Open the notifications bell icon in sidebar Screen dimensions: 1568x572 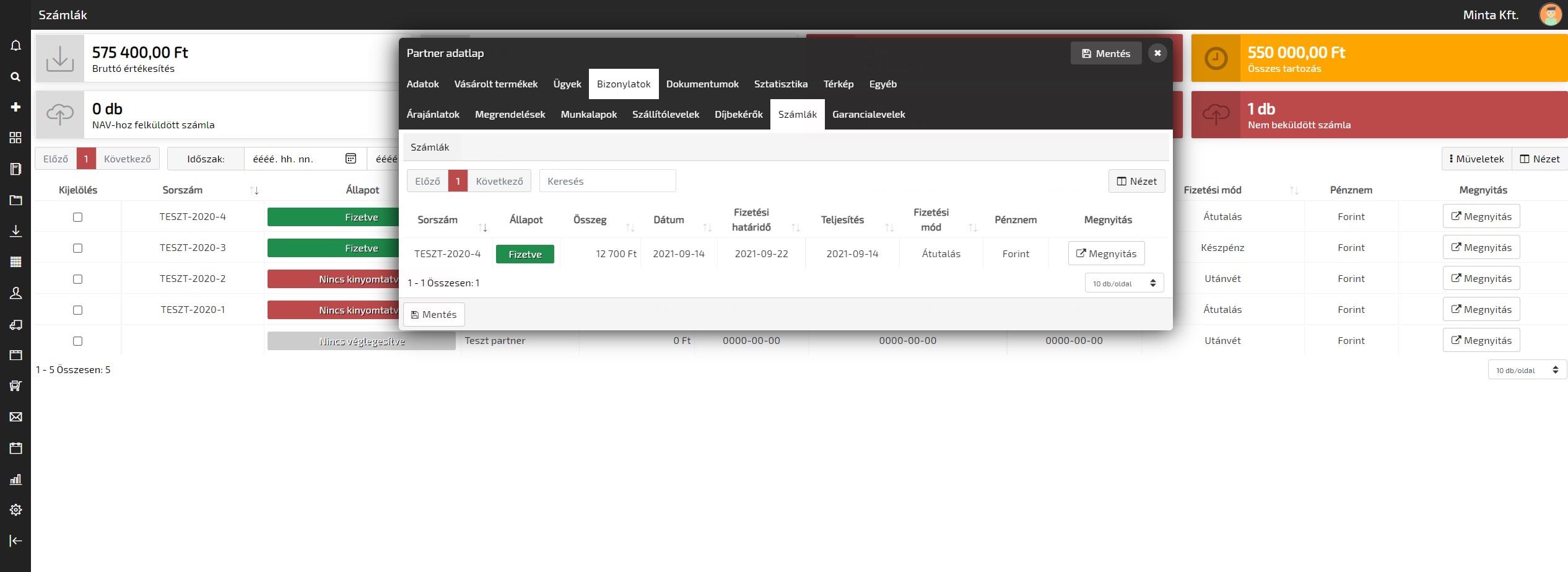pyautogui.click(x=15, y=45)
